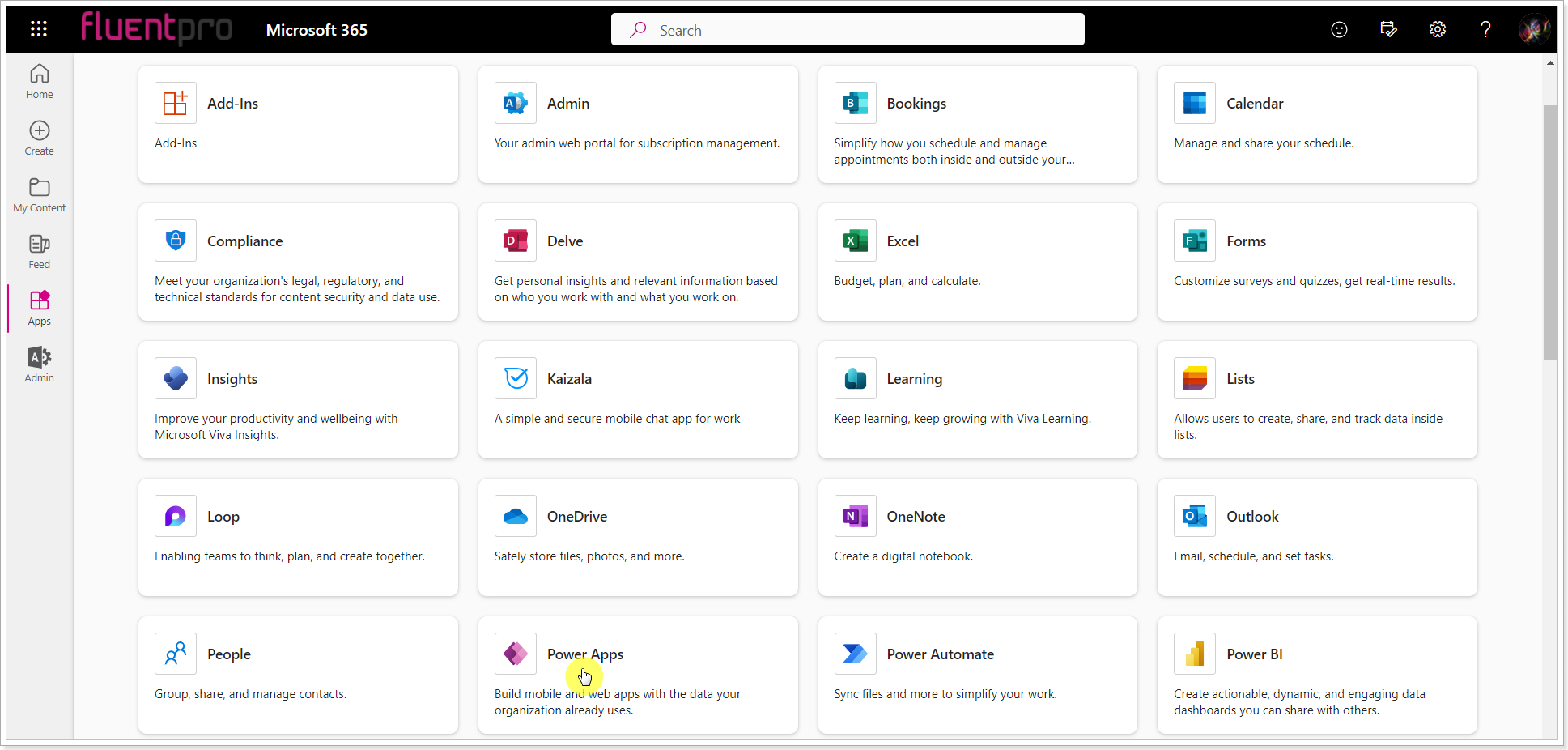Open the Feed section
This screenshot has height=750, width=1568.
(38, 250)
